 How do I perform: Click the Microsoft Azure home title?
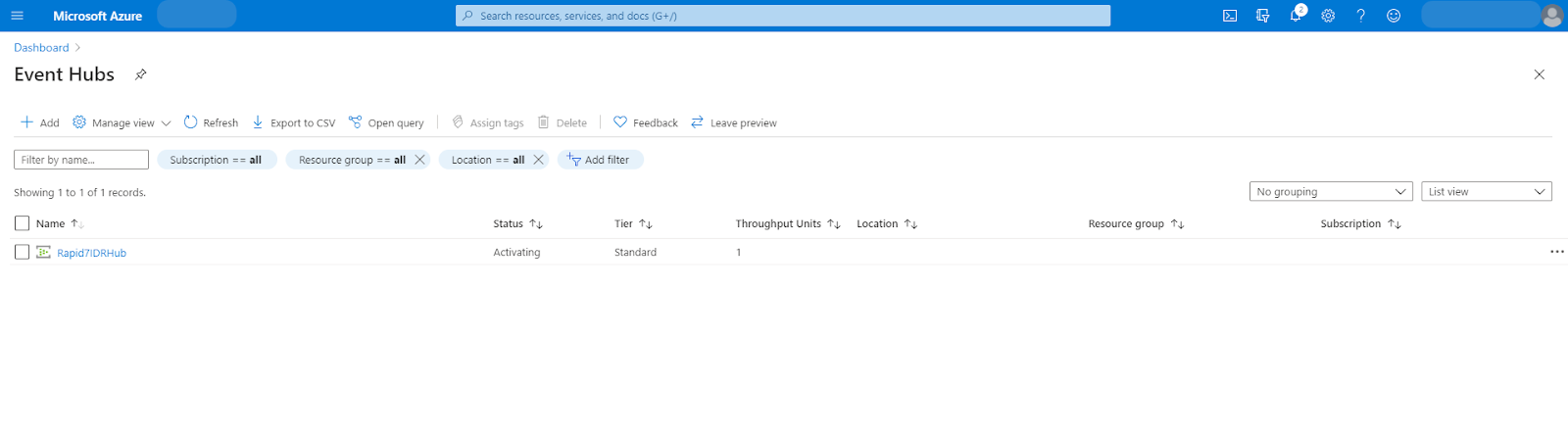[x=97, y=16]
